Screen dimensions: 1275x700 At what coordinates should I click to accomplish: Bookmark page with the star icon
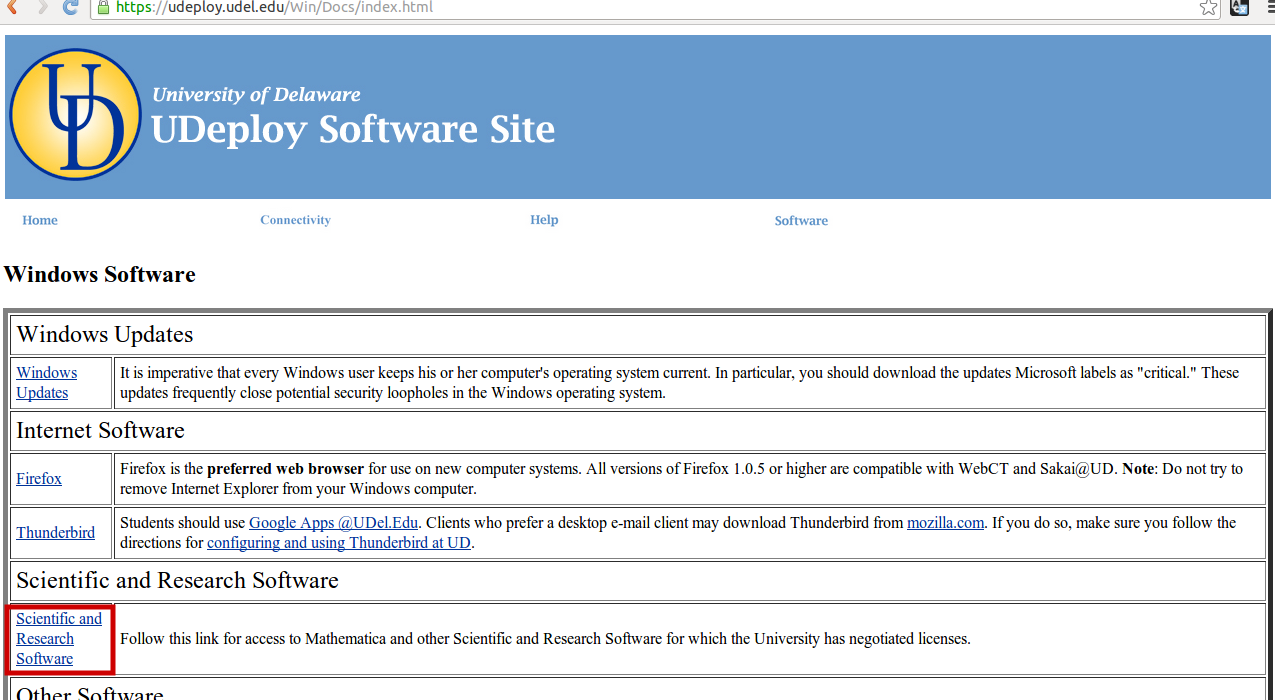pos(1208,7)
